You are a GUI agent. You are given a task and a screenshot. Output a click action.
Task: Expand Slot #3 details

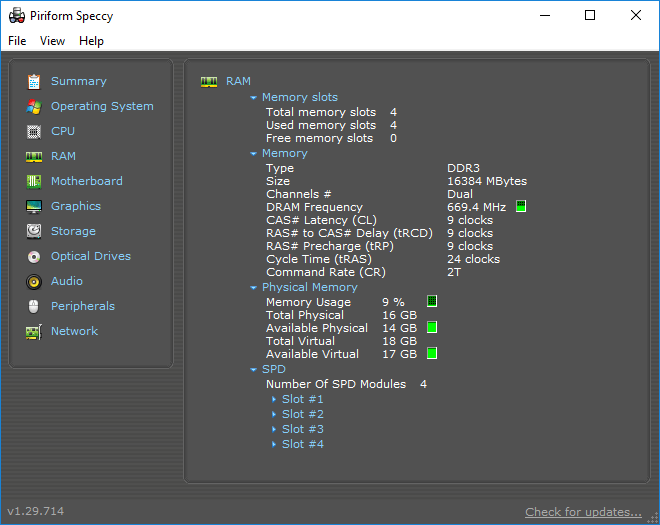click(274, 429)
